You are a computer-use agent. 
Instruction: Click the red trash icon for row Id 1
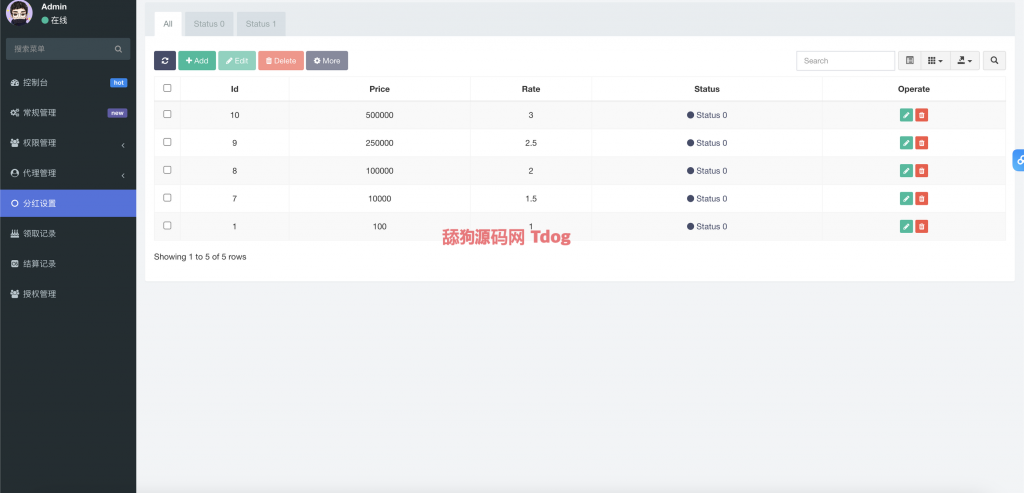point(922,227)
